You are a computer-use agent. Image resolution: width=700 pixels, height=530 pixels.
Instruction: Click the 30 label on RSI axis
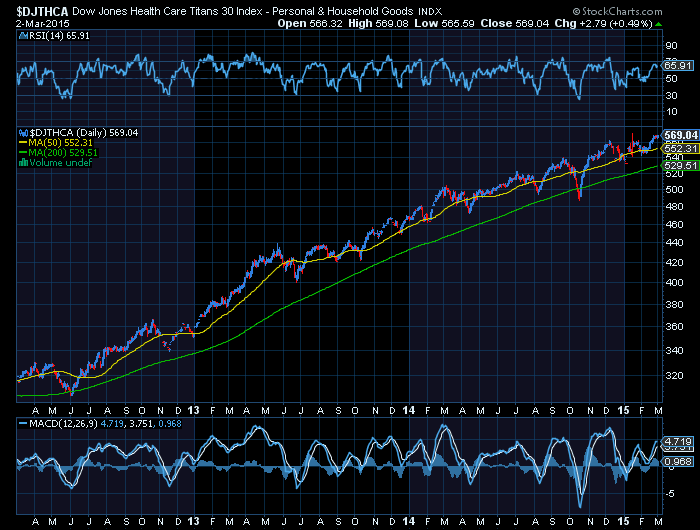point(671,96)
